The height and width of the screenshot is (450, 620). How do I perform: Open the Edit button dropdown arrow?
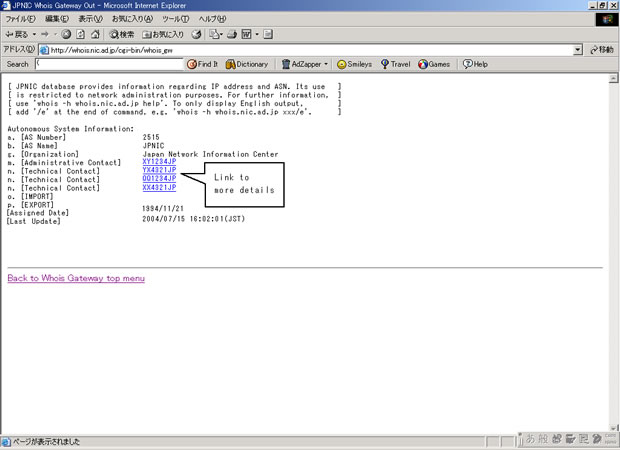[x=257, y=34]
